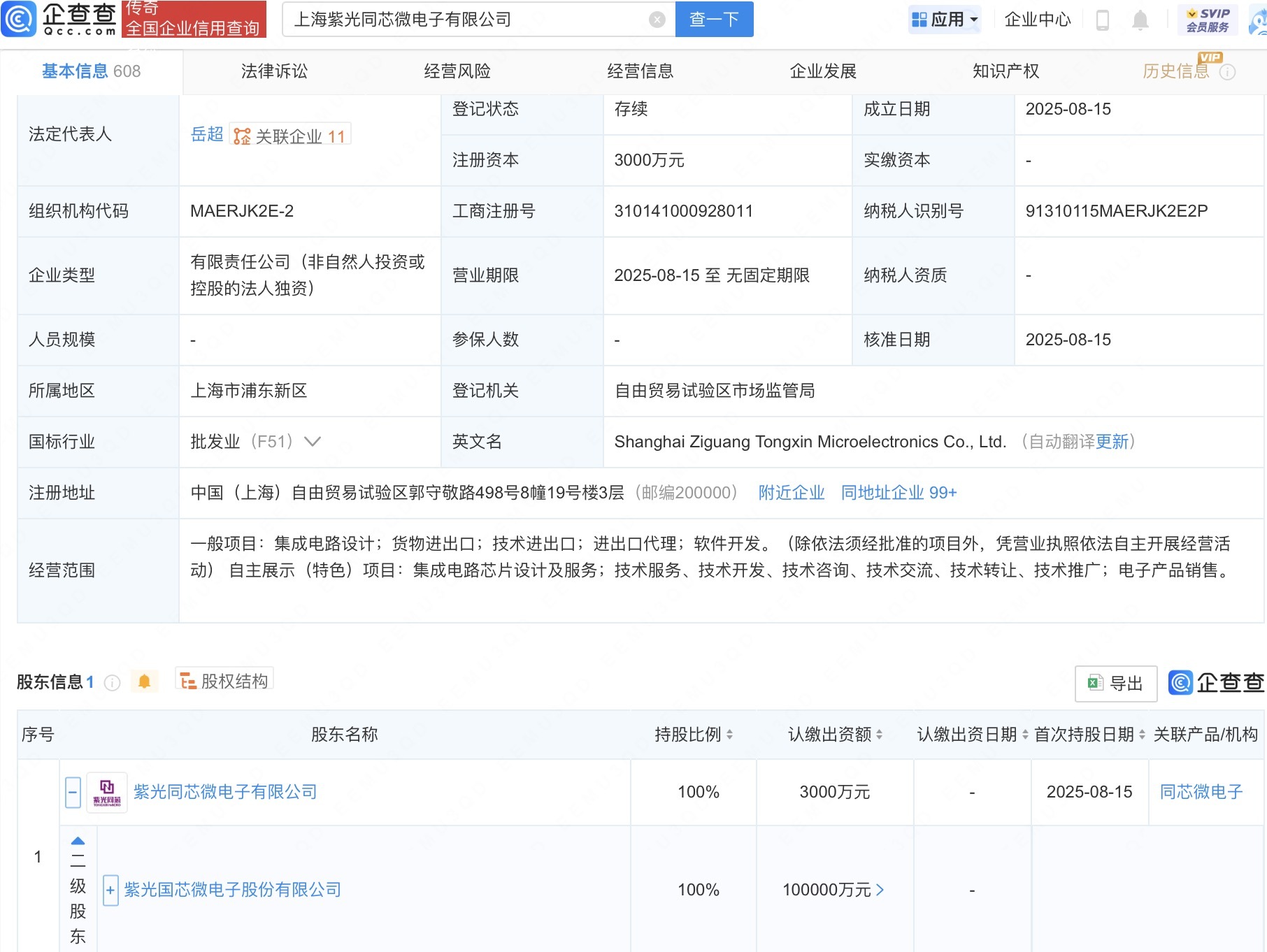The image size is (1267, 952).
Task: Clear the search box text
Action: pyautogui.click(x=657, y=20)
